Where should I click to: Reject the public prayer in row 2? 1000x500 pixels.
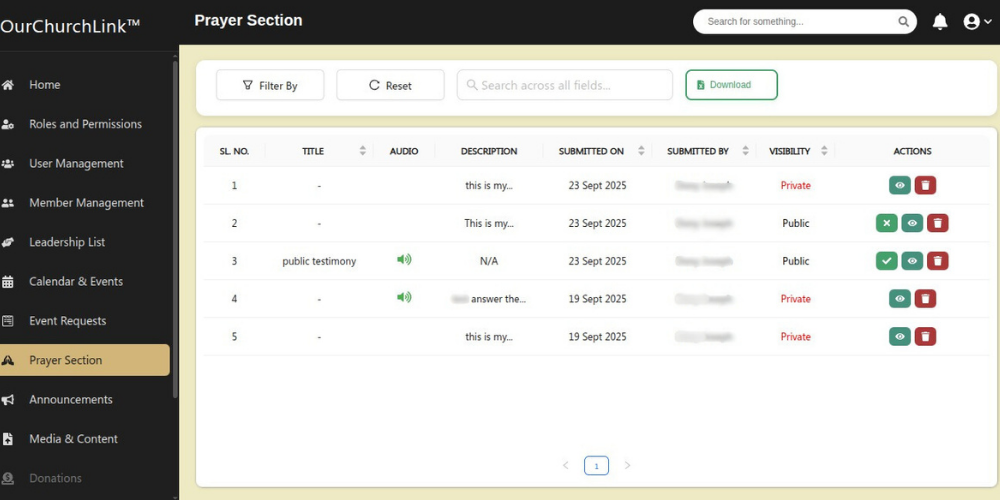coord(886,223)
